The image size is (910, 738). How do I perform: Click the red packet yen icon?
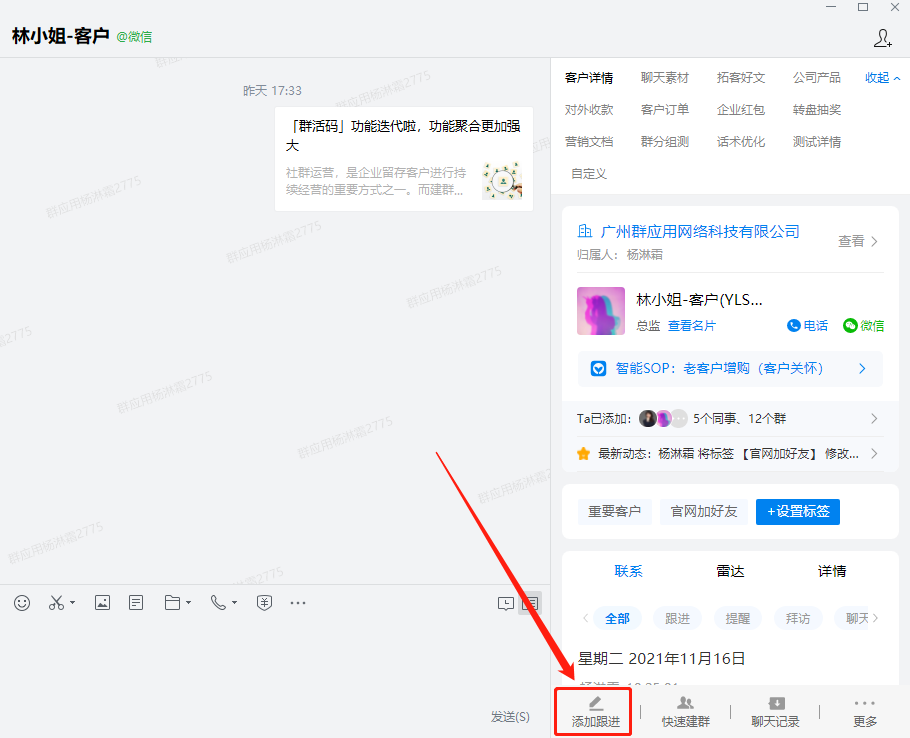(x=264, y=602)
